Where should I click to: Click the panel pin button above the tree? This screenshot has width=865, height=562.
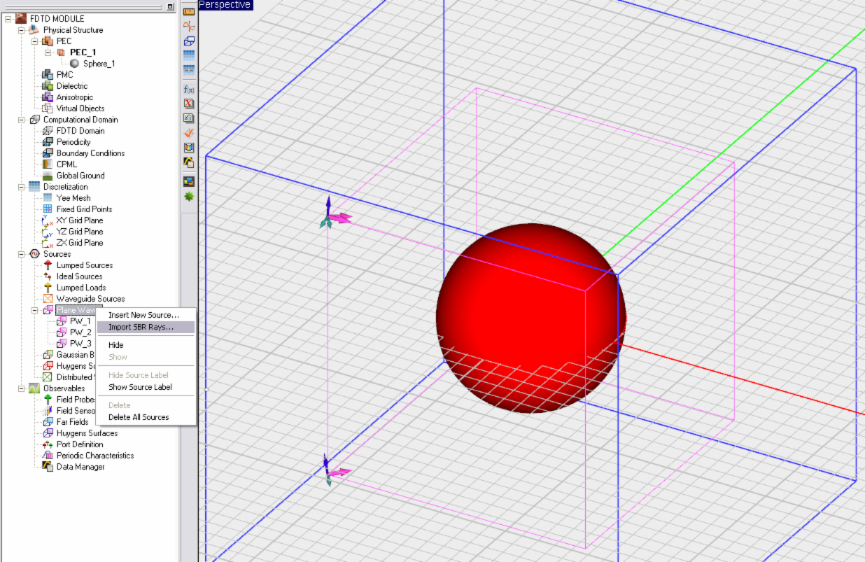point(172,6)
